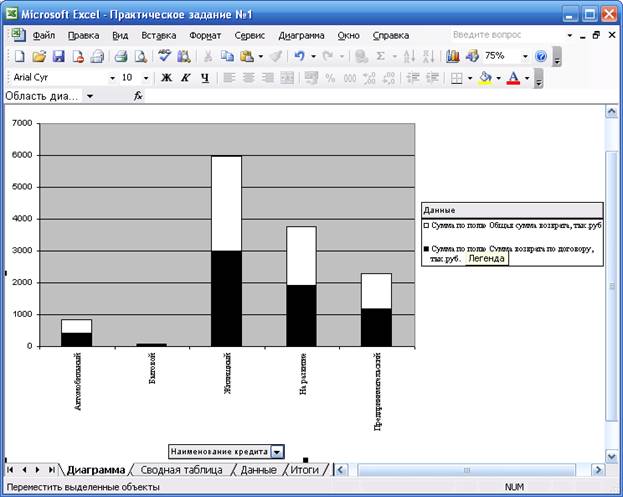Open the Chart Wizard icon

pyautogui.click(x=453, y=57)
